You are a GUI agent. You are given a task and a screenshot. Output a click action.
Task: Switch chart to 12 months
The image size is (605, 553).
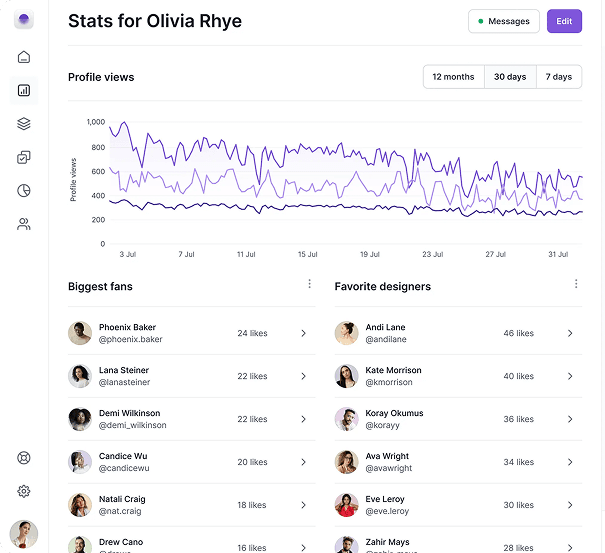453,77
